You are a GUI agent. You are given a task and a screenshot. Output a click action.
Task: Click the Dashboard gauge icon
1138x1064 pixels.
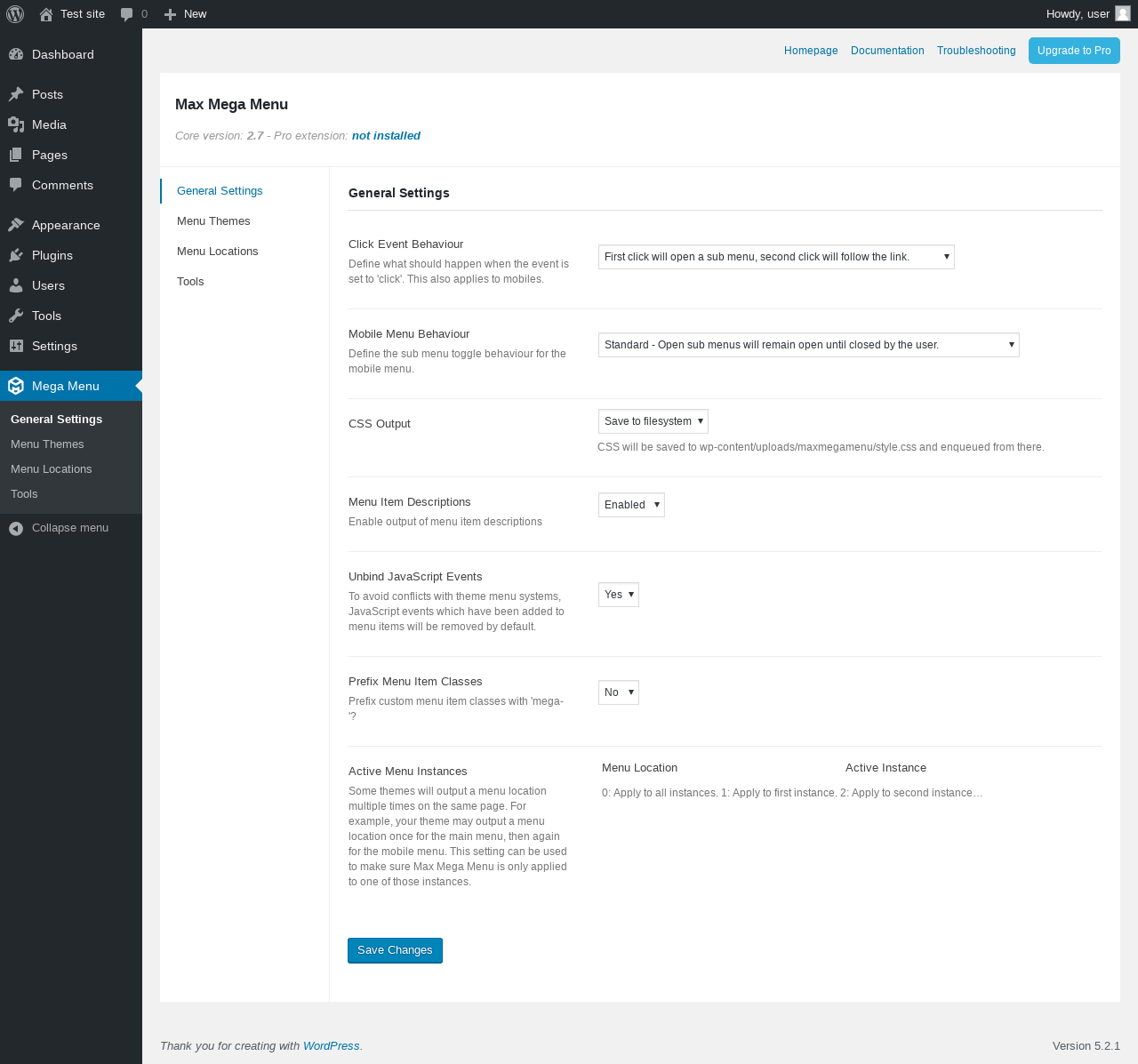click(16, 54)
